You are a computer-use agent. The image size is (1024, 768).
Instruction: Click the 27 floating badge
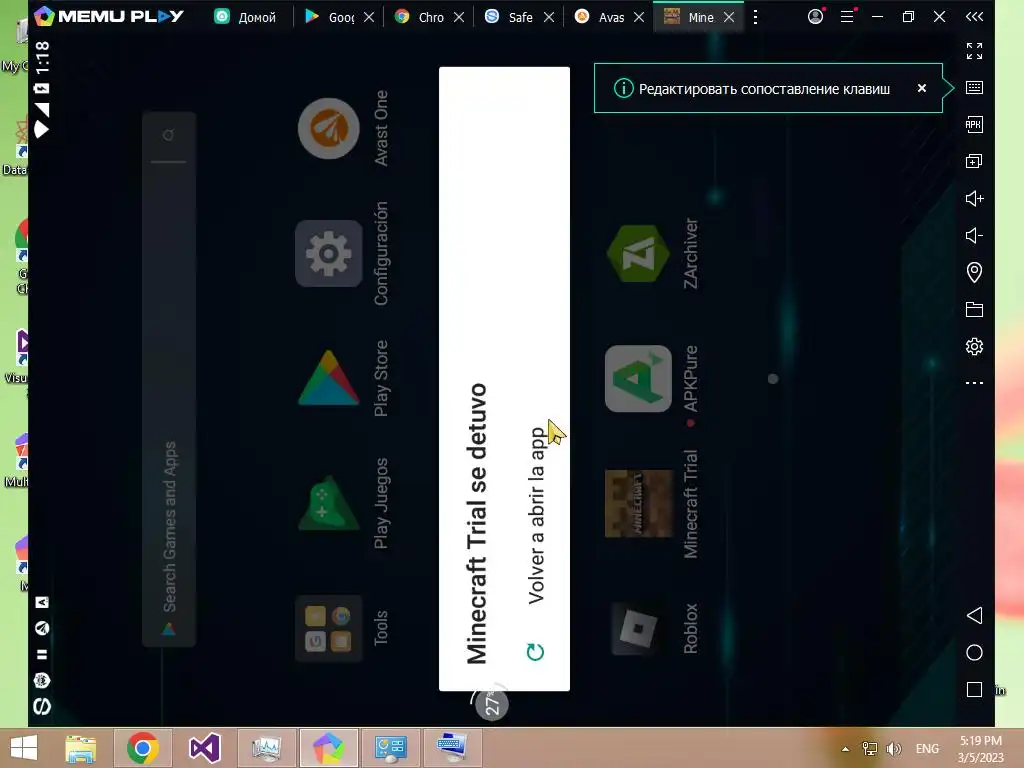[x=491, y=705]
